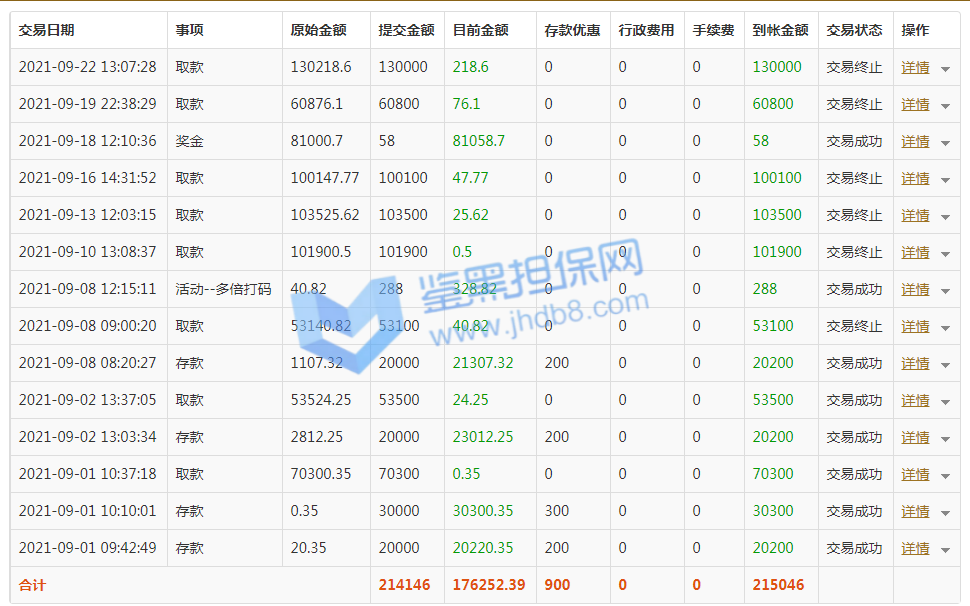Image resolution: width=970 pixels, height=606 pixels.
Task: Click 详情 for 2021-09-08 09:00:20 withdrawal
Action: (x=914, y=326)
